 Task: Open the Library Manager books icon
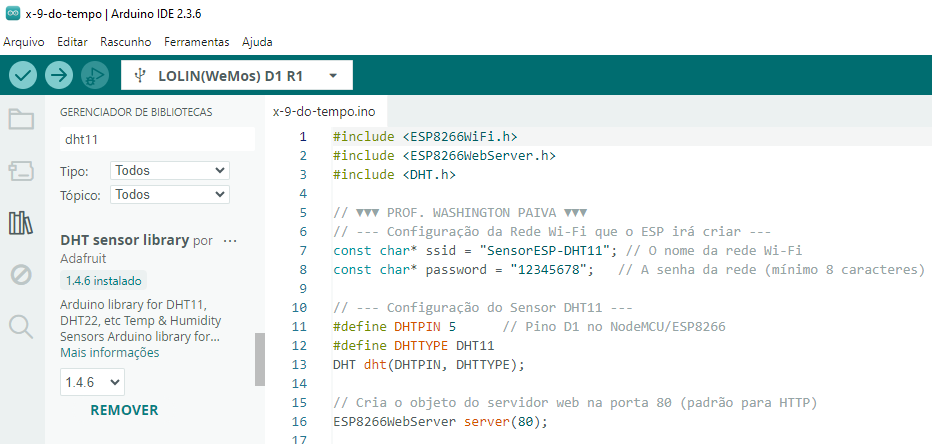point(21,223)
